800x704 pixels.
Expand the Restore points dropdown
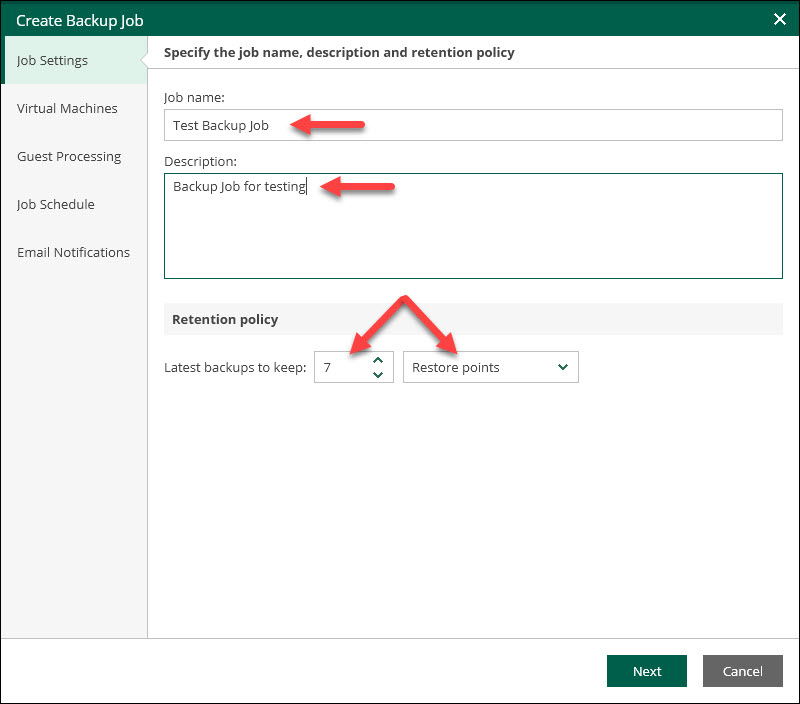click(x=490, y=367)
